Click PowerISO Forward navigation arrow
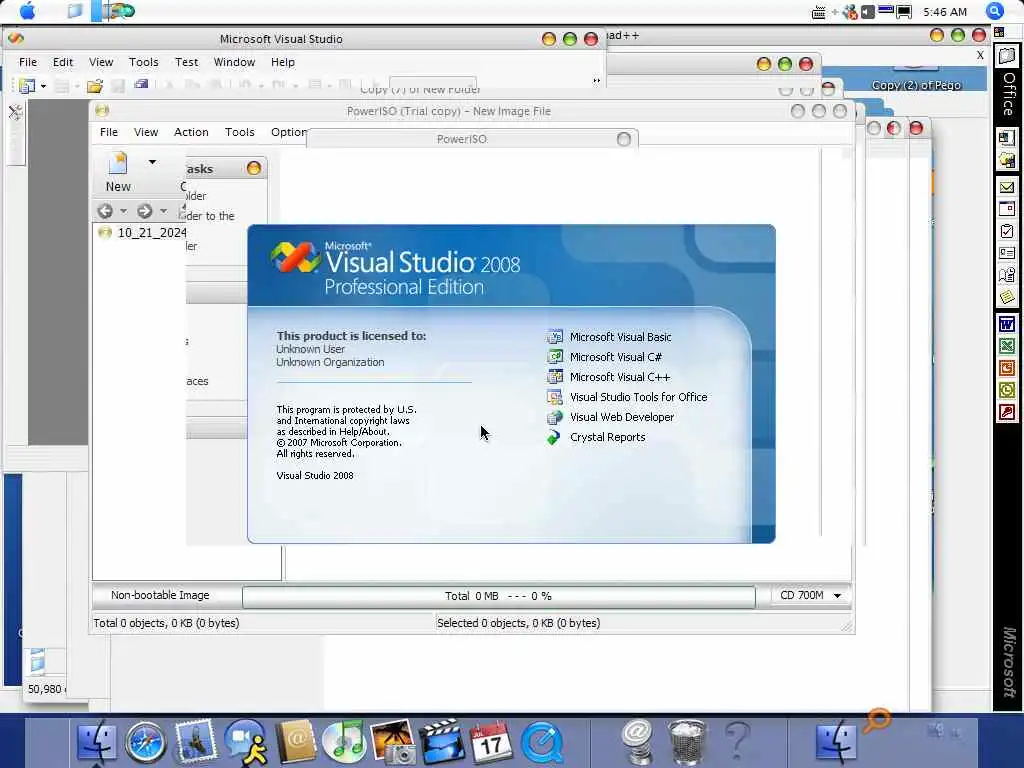The height and width of the screenshot is (768, 1024). click(144, 211)
